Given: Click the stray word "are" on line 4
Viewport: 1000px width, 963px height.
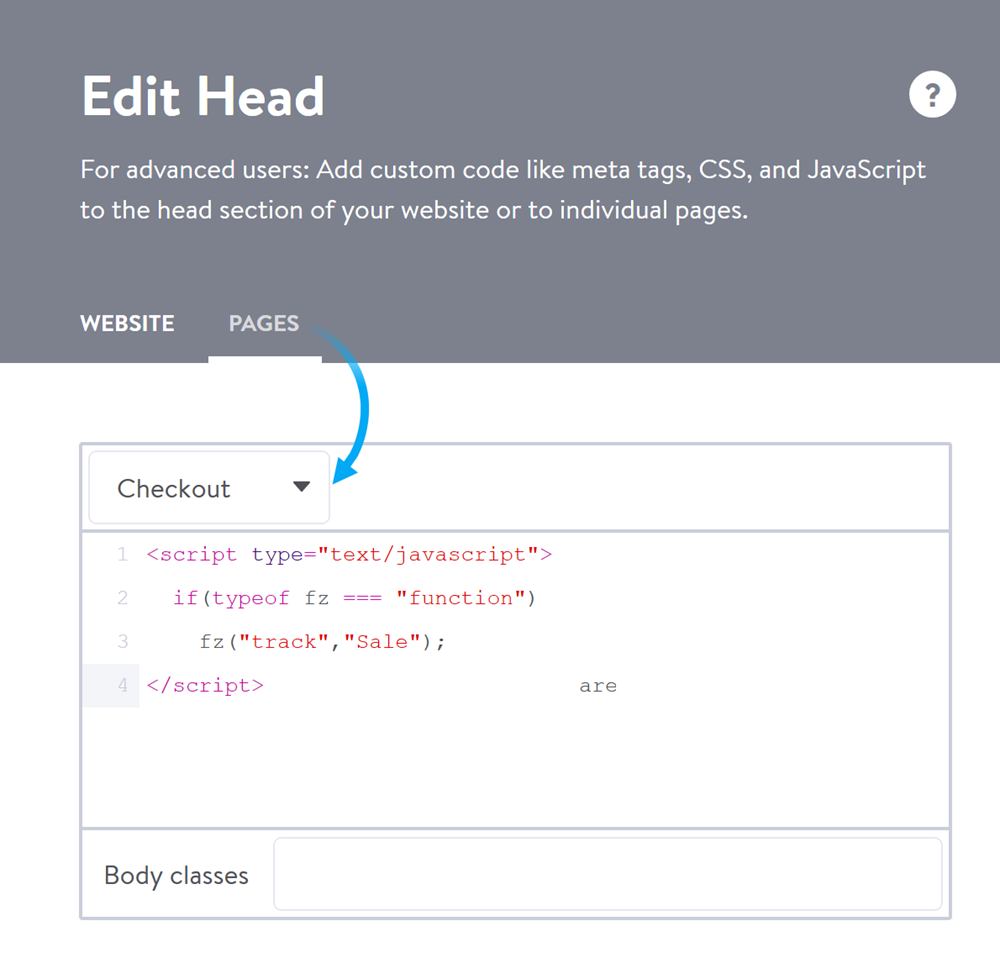Looking at the screenshot, I should [x=598, y=686].
